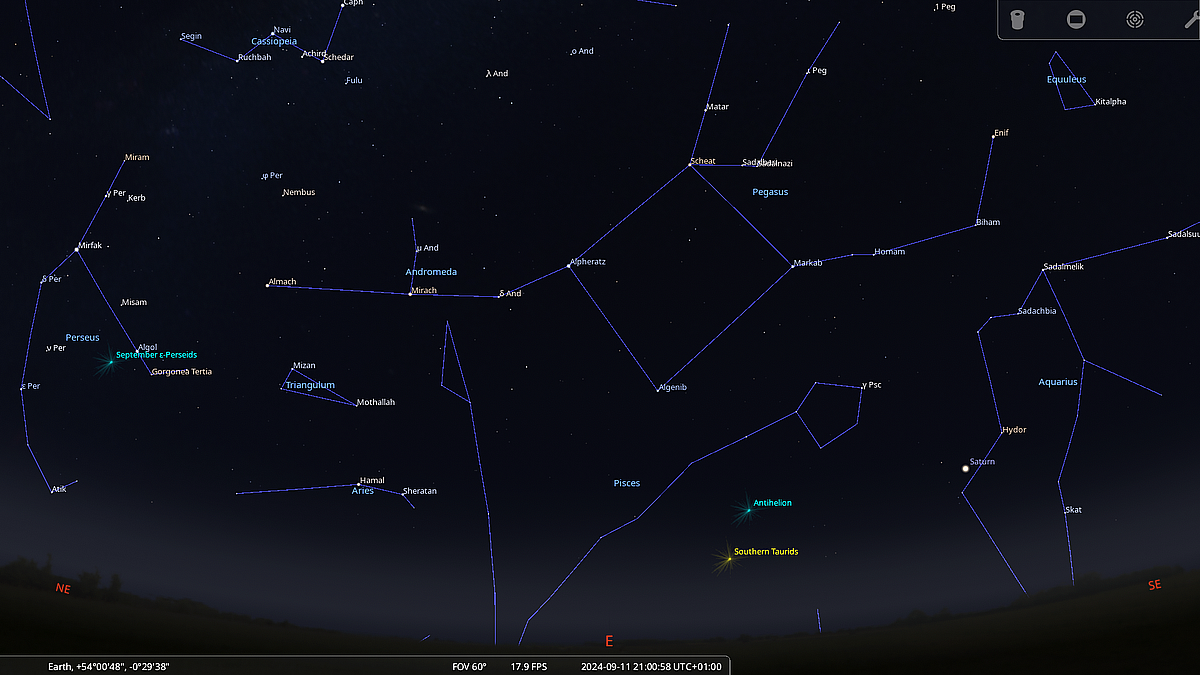The height and width of the screenshot is (675, 1200).
Task: Click the date and time display
Action: pyautogui.click(x=651, y=666)
